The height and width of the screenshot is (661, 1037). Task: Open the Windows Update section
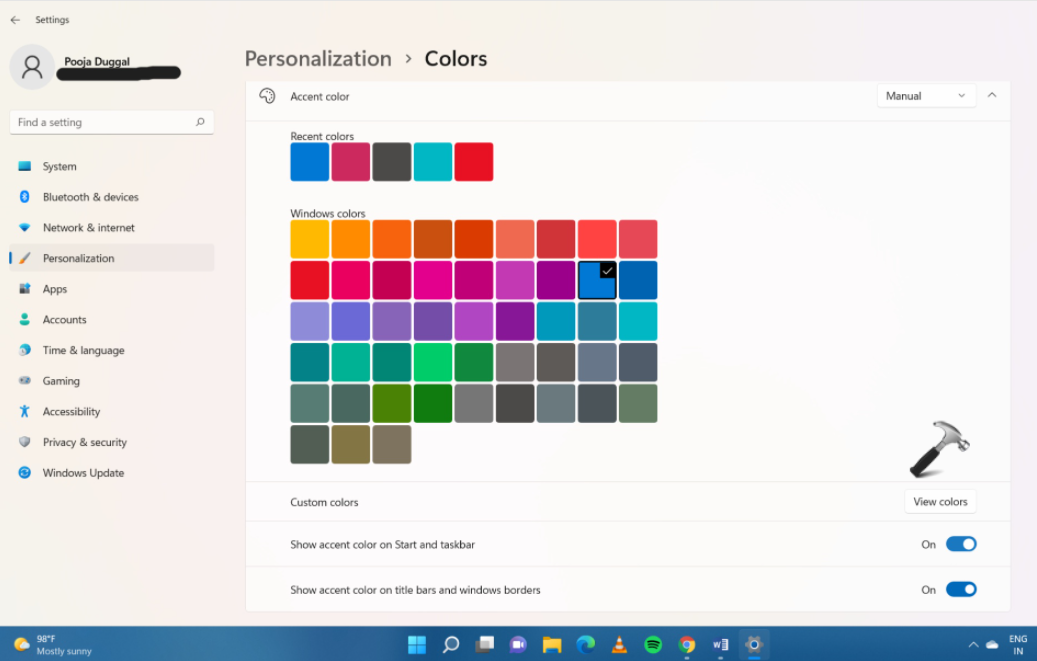[x=83, y=473]
